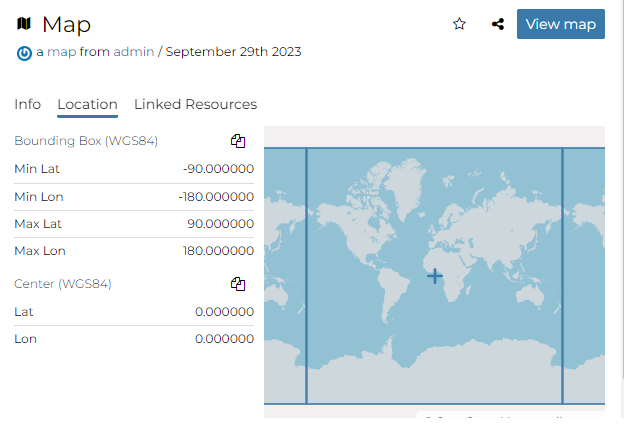This screenshot has width=624, height=428.
Task: Click the share icon
Action: [498, 24]
